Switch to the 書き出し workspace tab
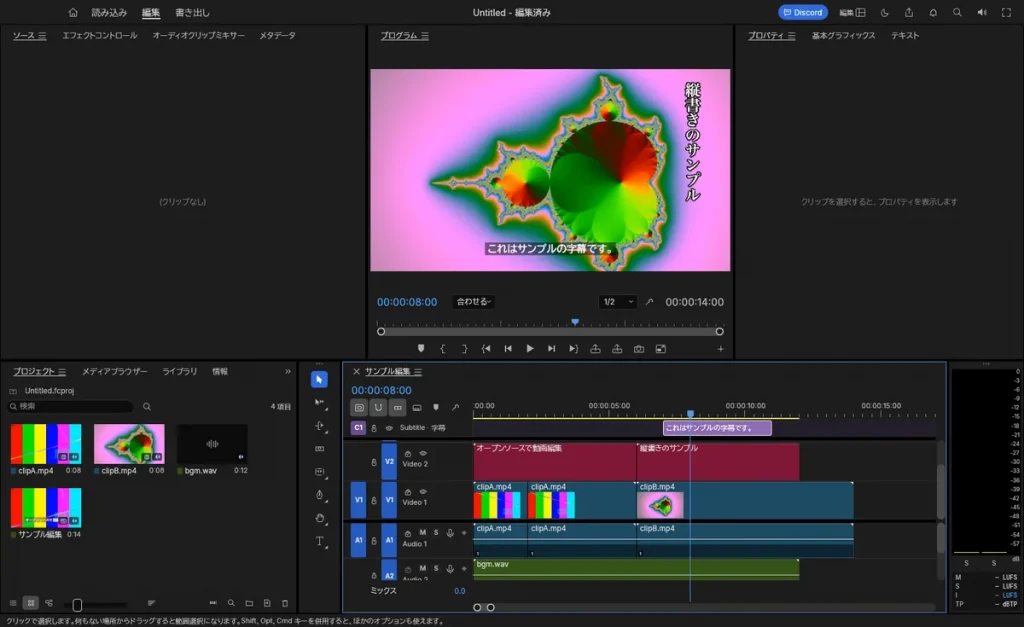1024x627 pixels. pyautogui.click(x=192, y=12)
